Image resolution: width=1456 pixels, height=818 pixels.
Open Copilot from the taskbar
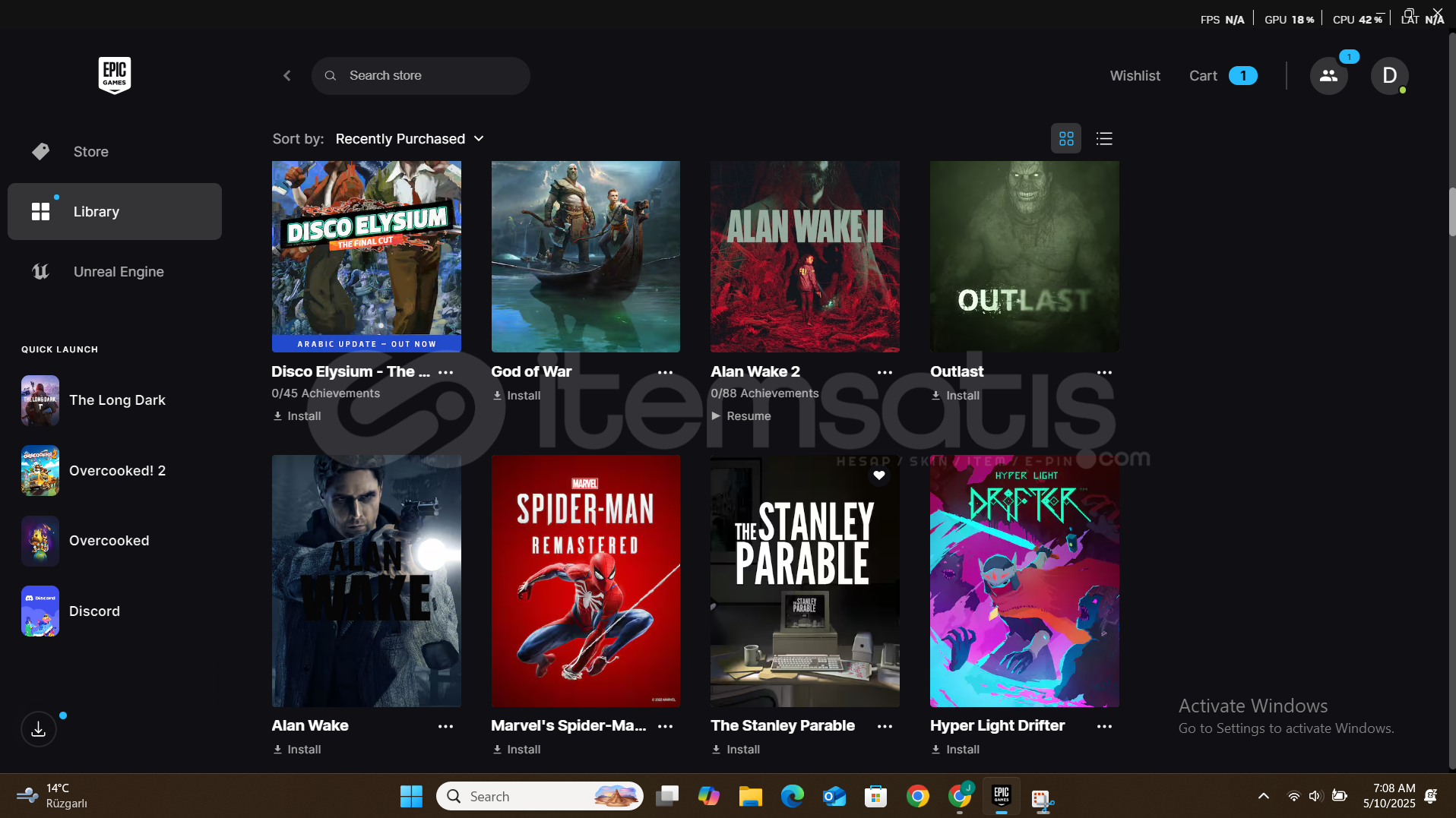click(x=709, y=796)
